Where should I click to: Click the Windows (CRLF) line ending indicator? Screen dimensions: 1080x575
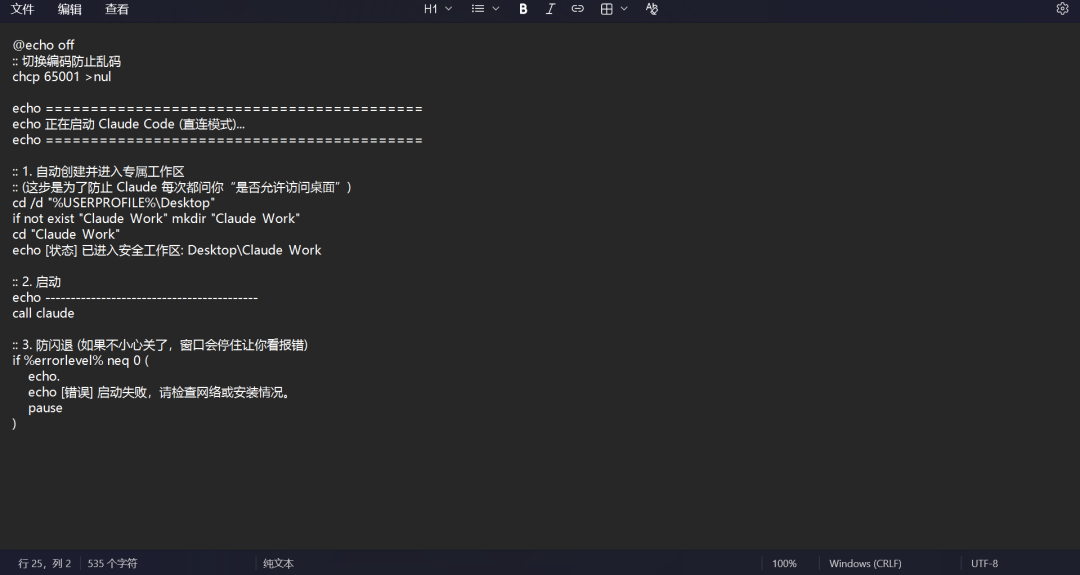coord(865,563)
